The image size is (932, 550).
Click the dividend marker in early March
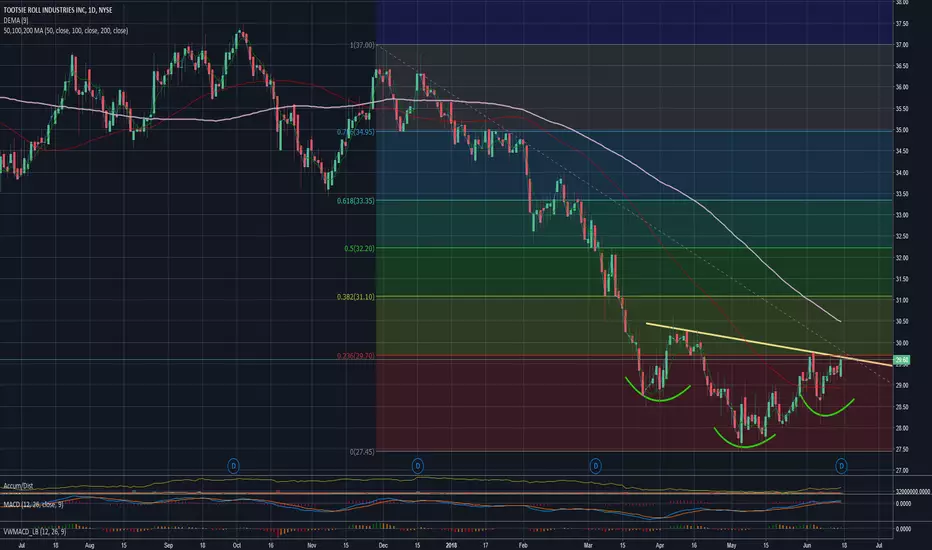pyautogui.click(x=595, y=466)
